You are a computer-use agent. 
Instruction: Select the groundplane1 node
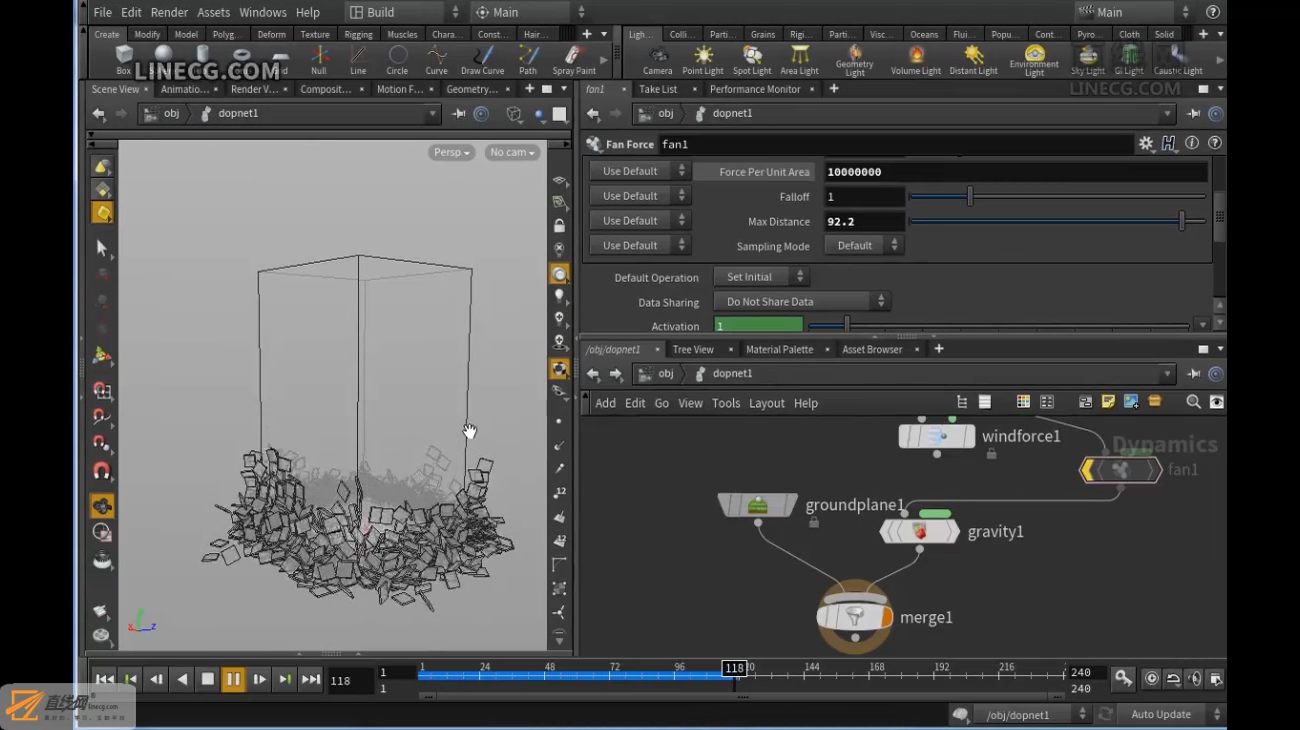[757, 505]
